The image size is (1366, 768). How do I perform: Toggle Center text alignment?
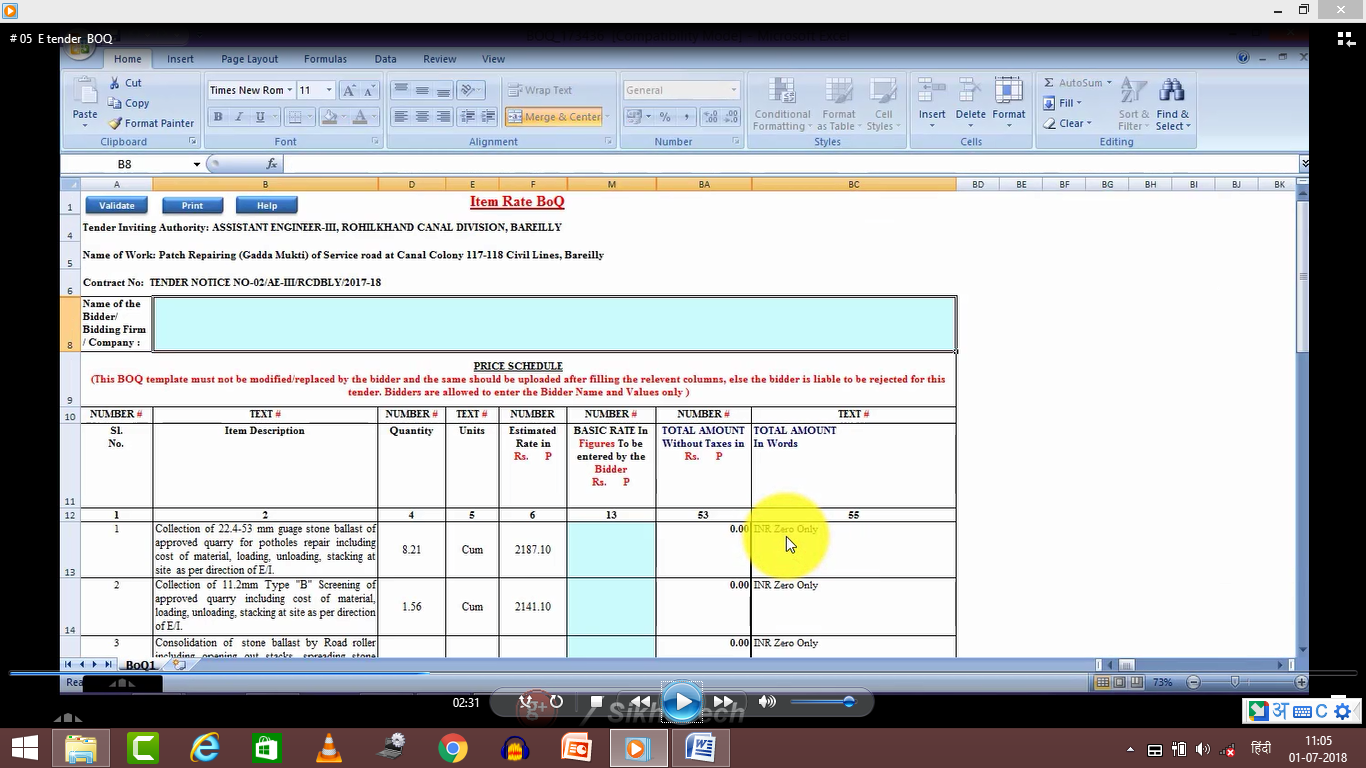(x=422, y=117)
